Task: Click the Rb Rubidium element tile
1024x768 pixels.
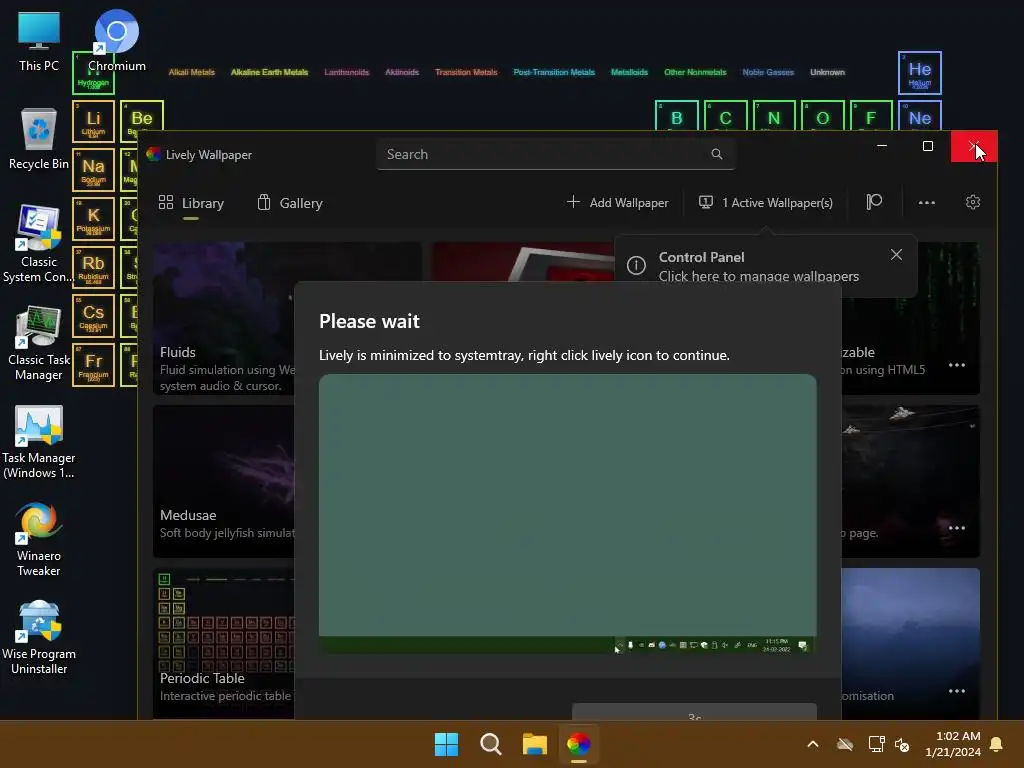Action: tap(93, 267)
